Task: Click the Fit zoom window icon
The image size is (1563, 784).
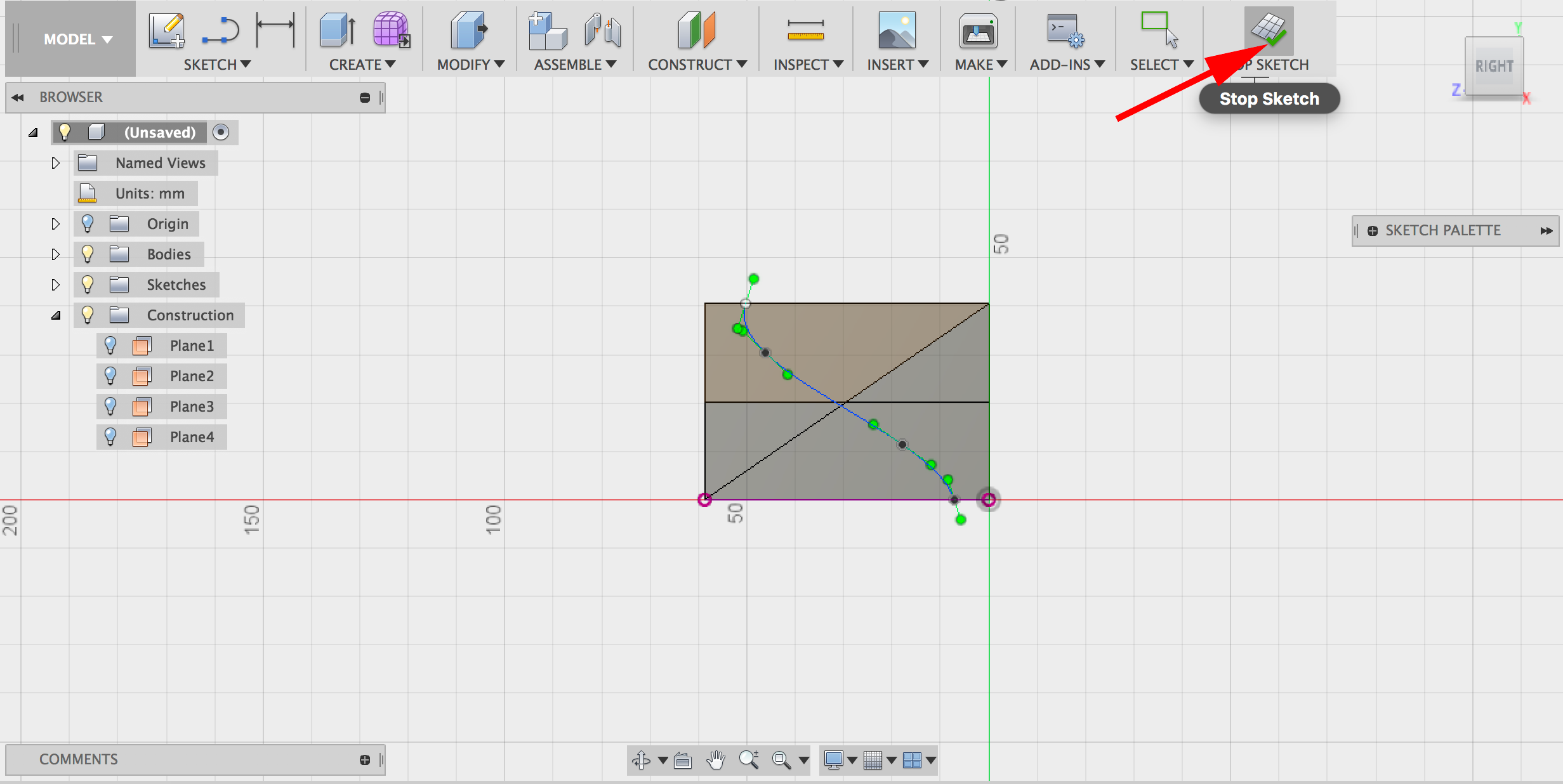Action: click(781, 760)
